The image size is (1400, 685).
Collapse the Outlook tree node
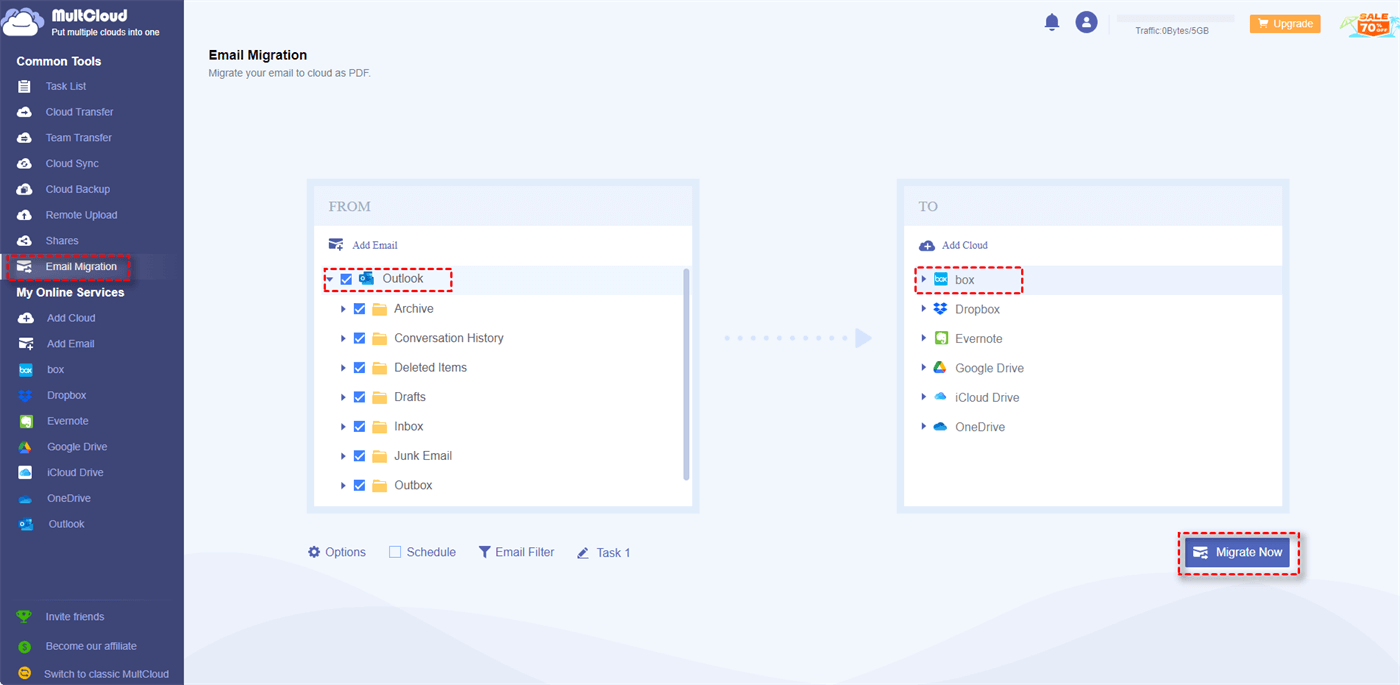330,280
